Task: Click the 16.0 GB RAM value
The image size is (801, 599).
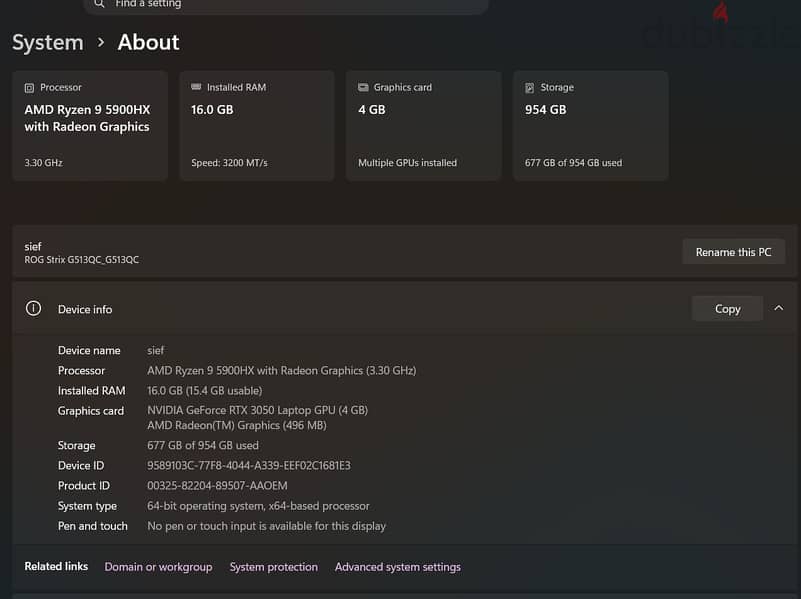Action: coord(212,110)
